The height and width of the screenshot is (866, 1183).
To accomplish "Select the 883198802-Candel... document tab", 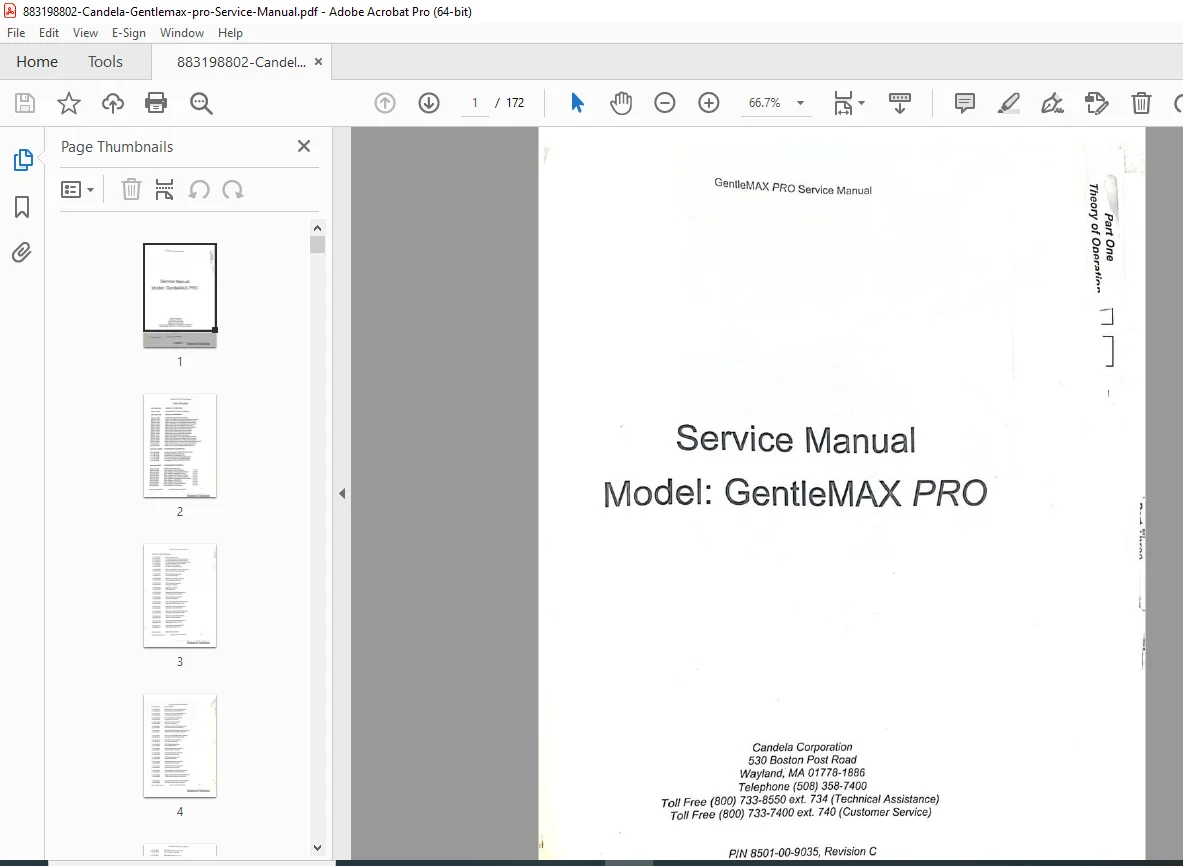I will pos(241,62).
